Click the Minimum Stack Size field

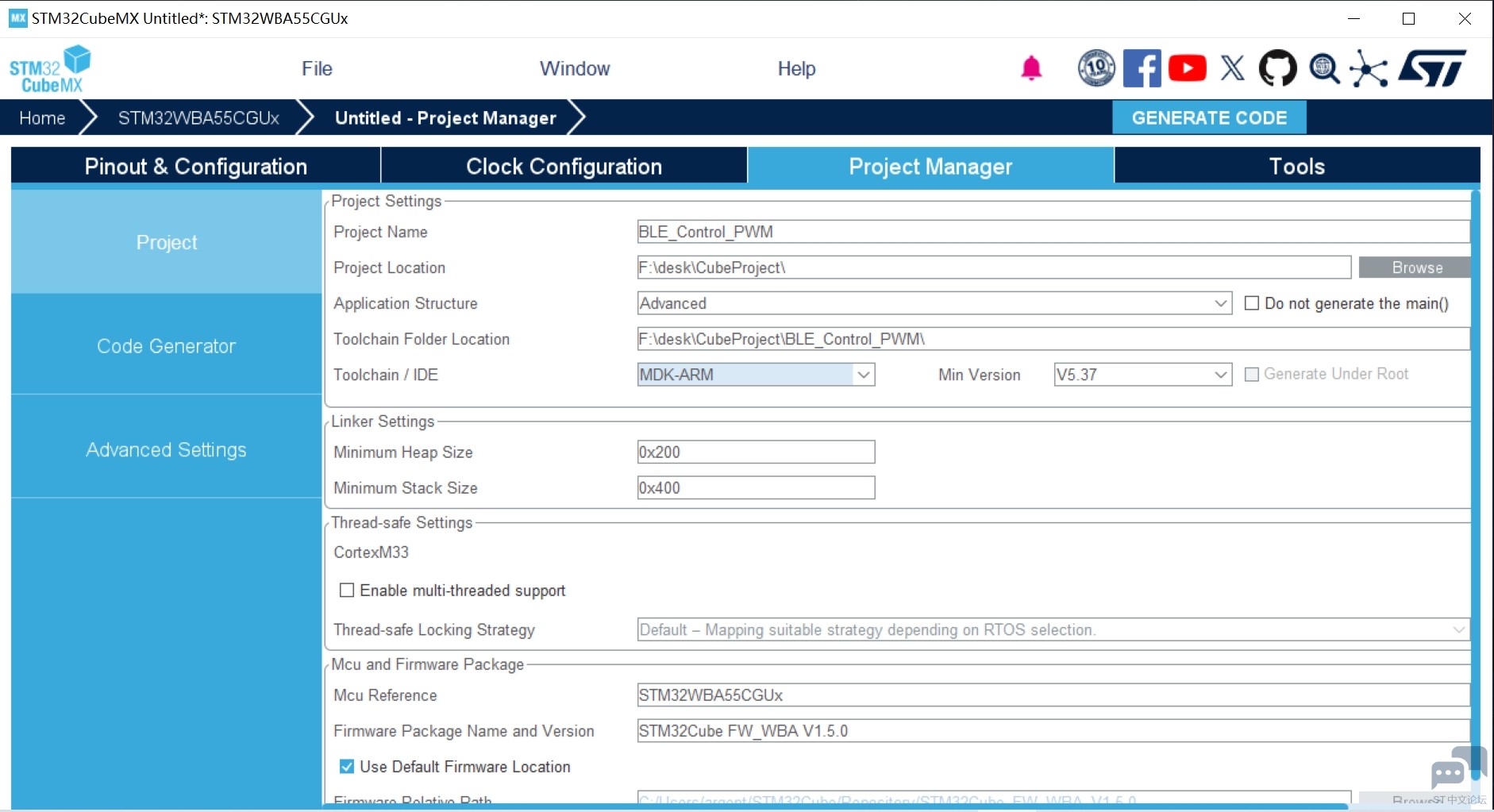756,487
